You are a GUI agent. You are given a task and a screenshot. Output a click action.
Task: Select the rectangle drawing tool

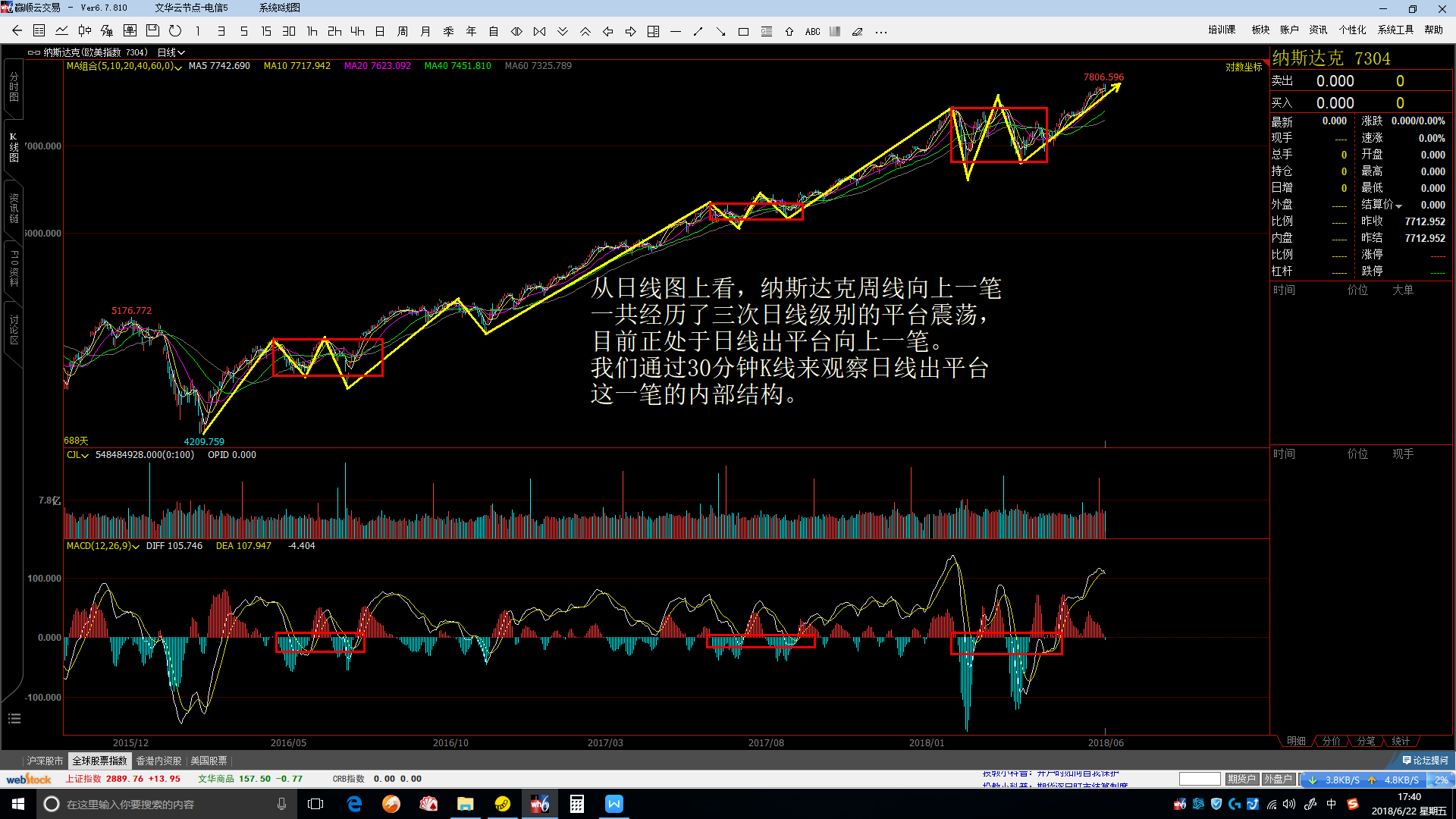[x=744, y=31]
